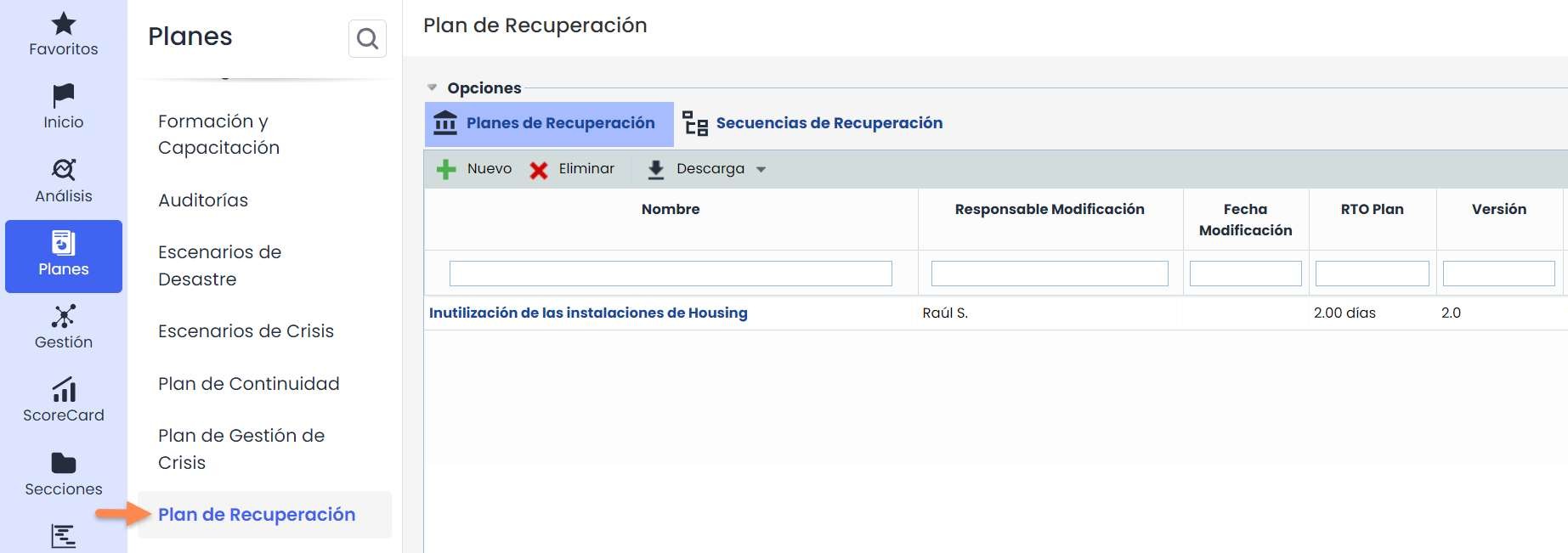The height and width of the screenshot is (553, 1568).
Task: Go to Inicio flag icon
Action: tap(64, 96)
